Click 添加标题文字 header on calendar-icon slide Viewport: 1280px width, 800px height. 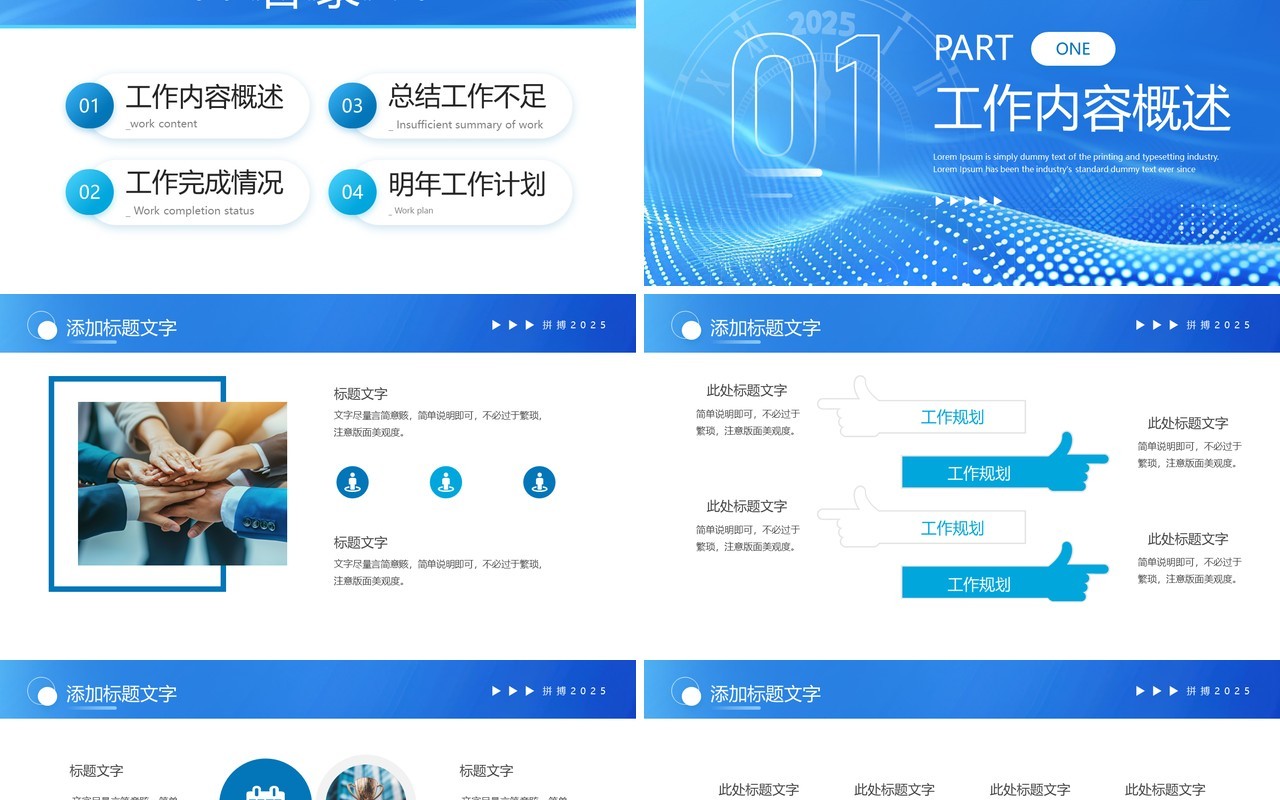click(x=121, y=694)
